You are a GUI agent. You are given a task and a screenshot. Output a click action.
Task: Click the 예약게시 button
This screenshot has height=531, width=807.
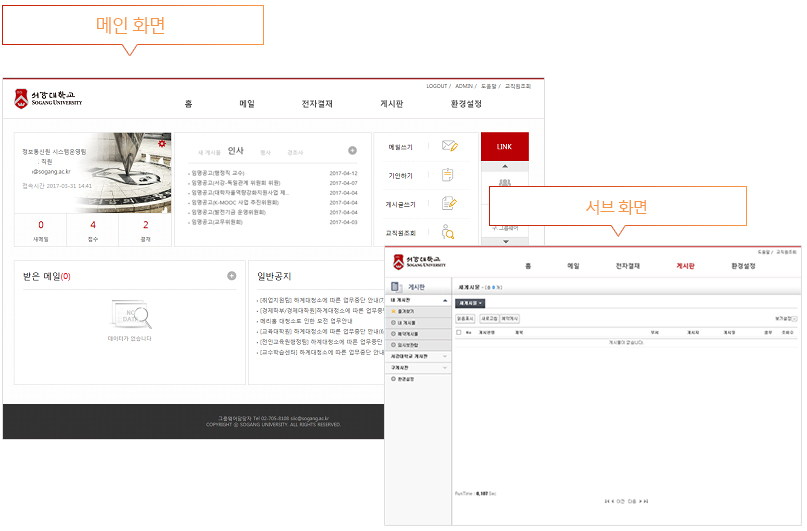pos(510,319)
